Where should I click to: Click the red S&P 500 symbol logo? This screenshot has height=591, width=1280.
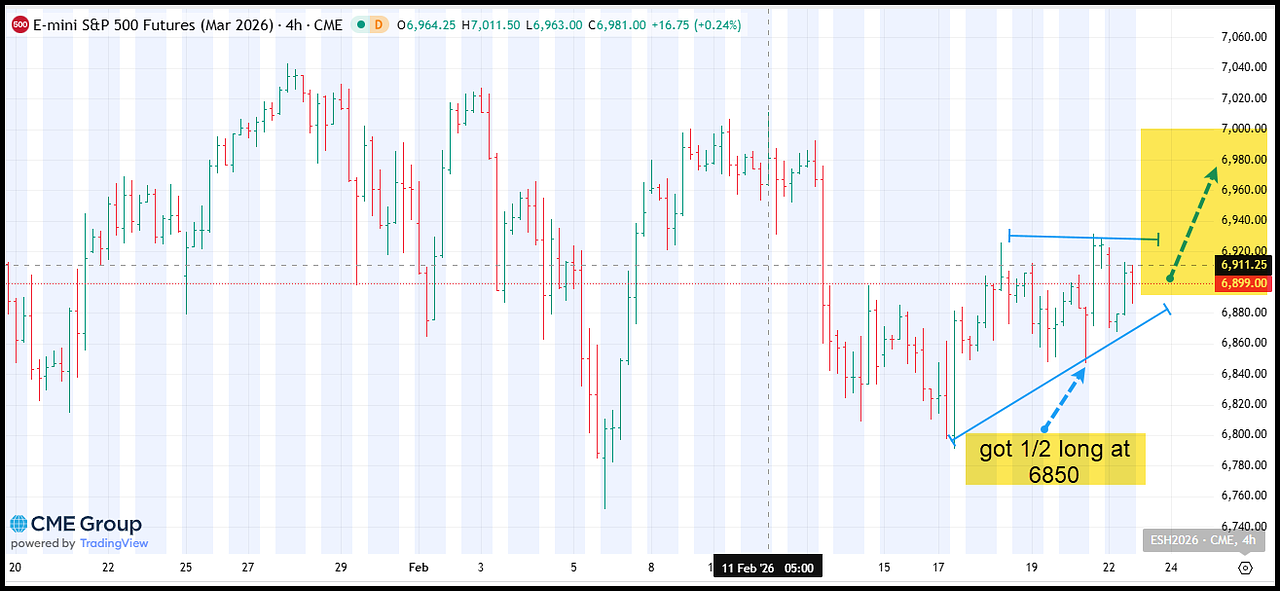click(x=19, y=25)
